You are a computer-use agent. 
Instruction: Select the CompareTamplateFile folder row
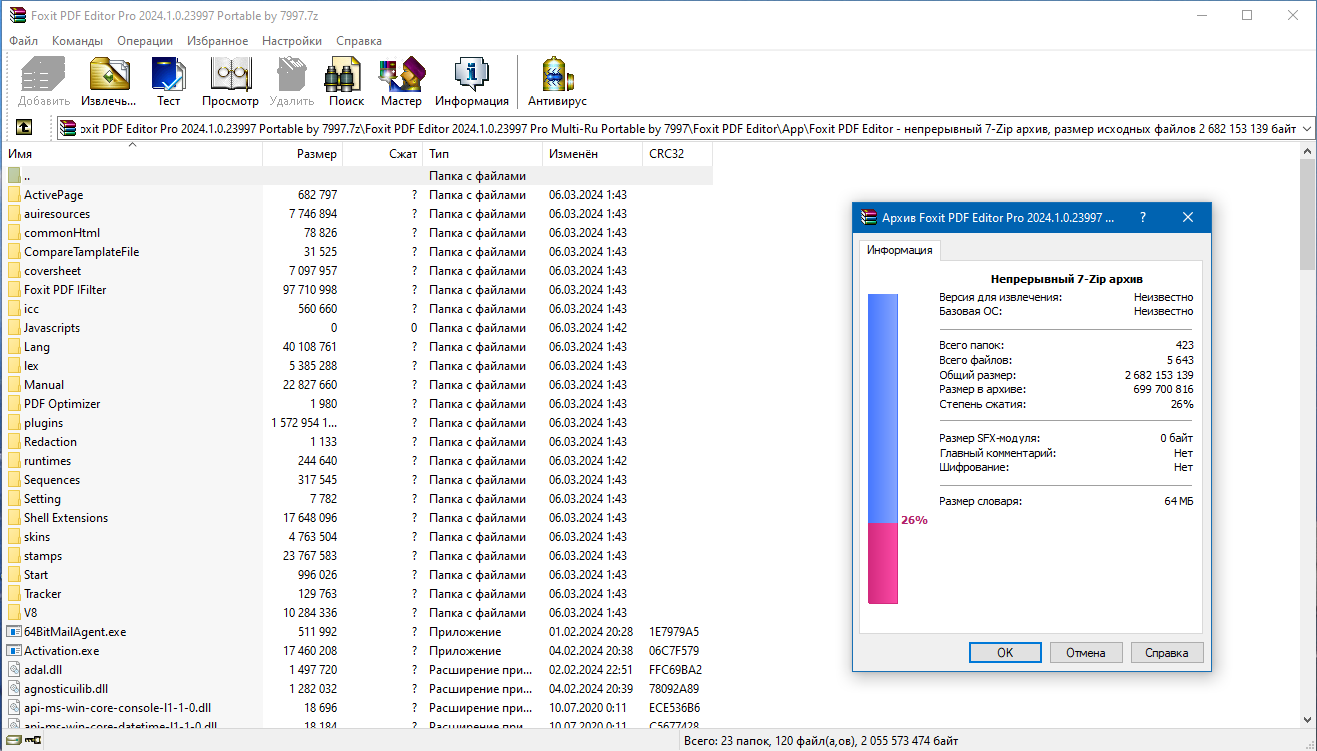pos(358,252)
